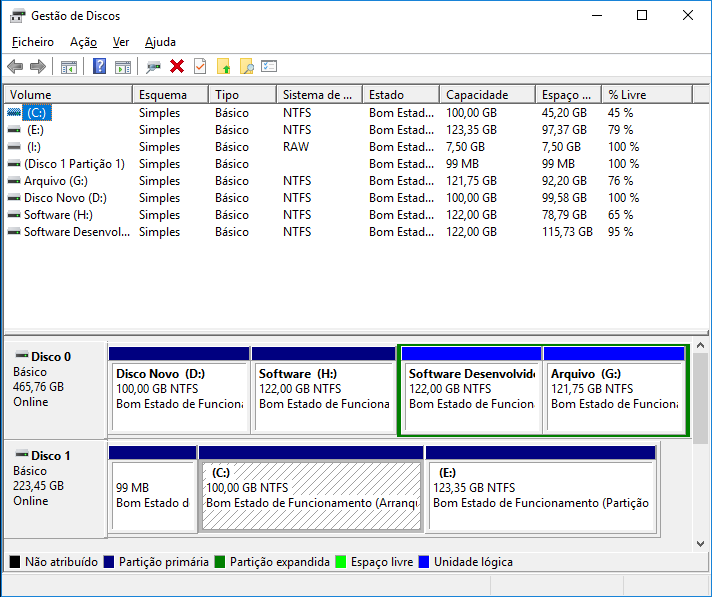Sort by the Volume column header
Screen dimensions: 712x597
click(x=68, y=95)
